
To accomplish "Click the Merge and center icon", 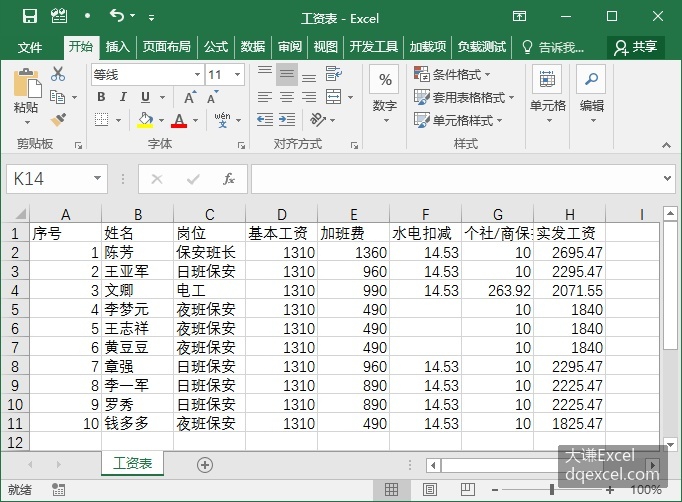I will tap(334, 97).
